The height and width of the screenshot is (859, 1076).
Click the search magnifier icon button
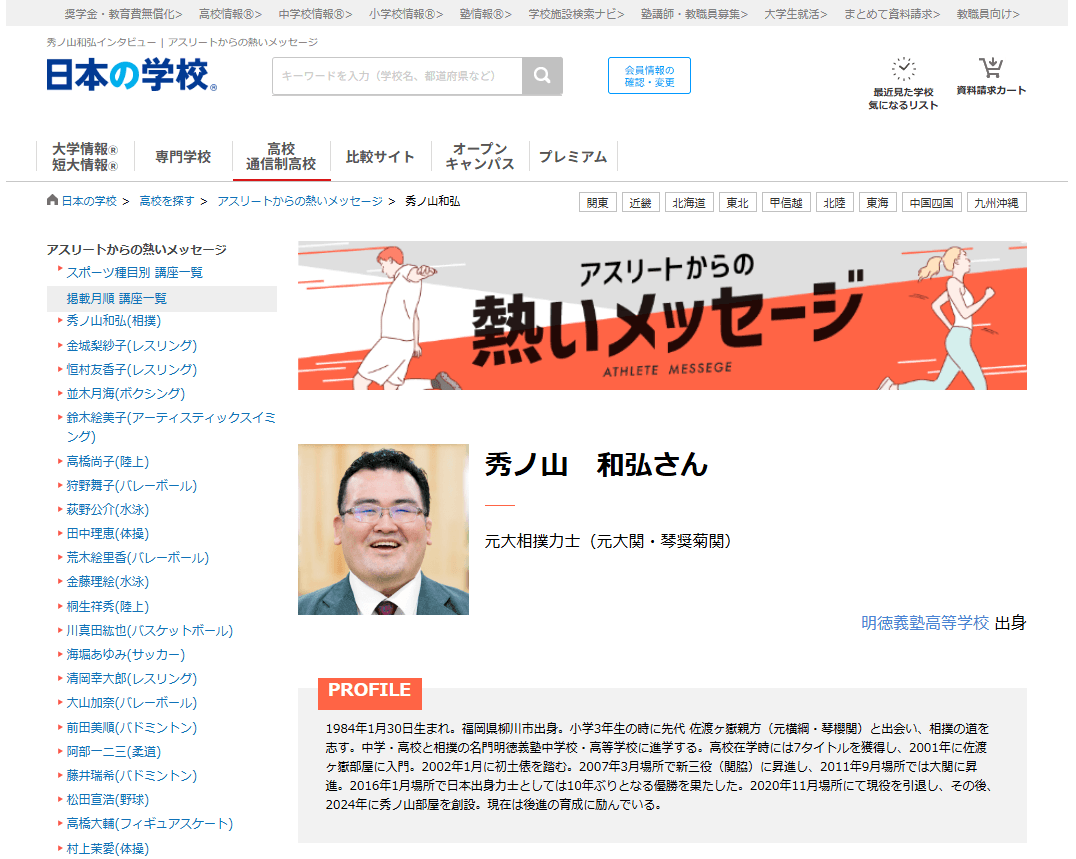(x=542, y=75)
